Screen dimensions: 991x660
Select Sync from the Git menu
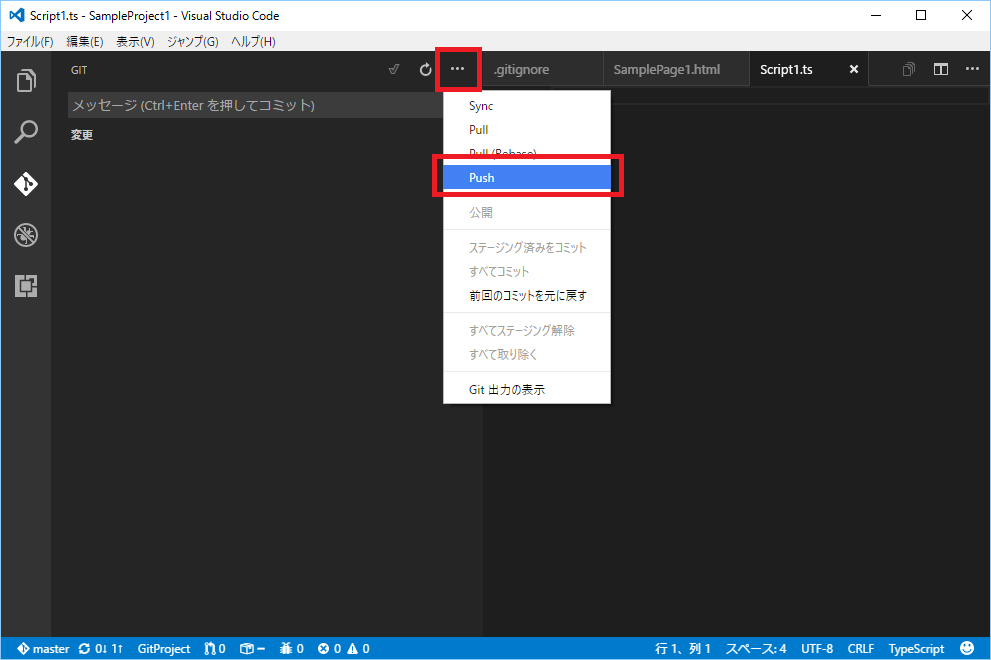pyautogui.click(x=527, y=106)
